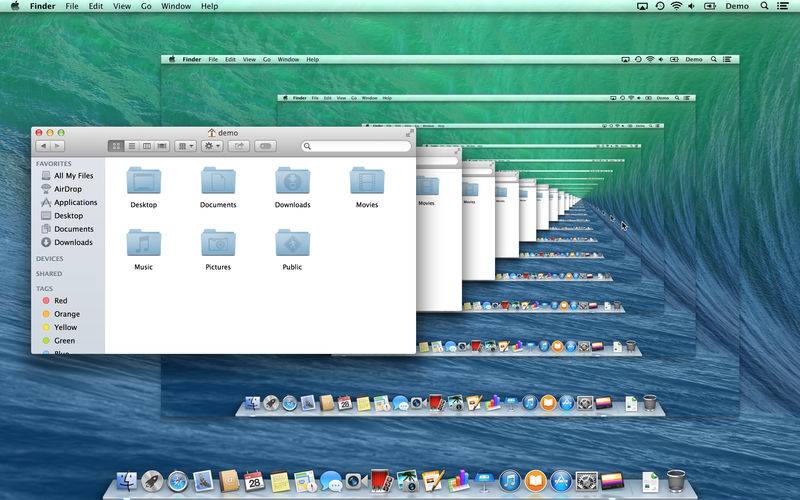
Task: Open the Window menu in top menu bar
Action: 176,6
